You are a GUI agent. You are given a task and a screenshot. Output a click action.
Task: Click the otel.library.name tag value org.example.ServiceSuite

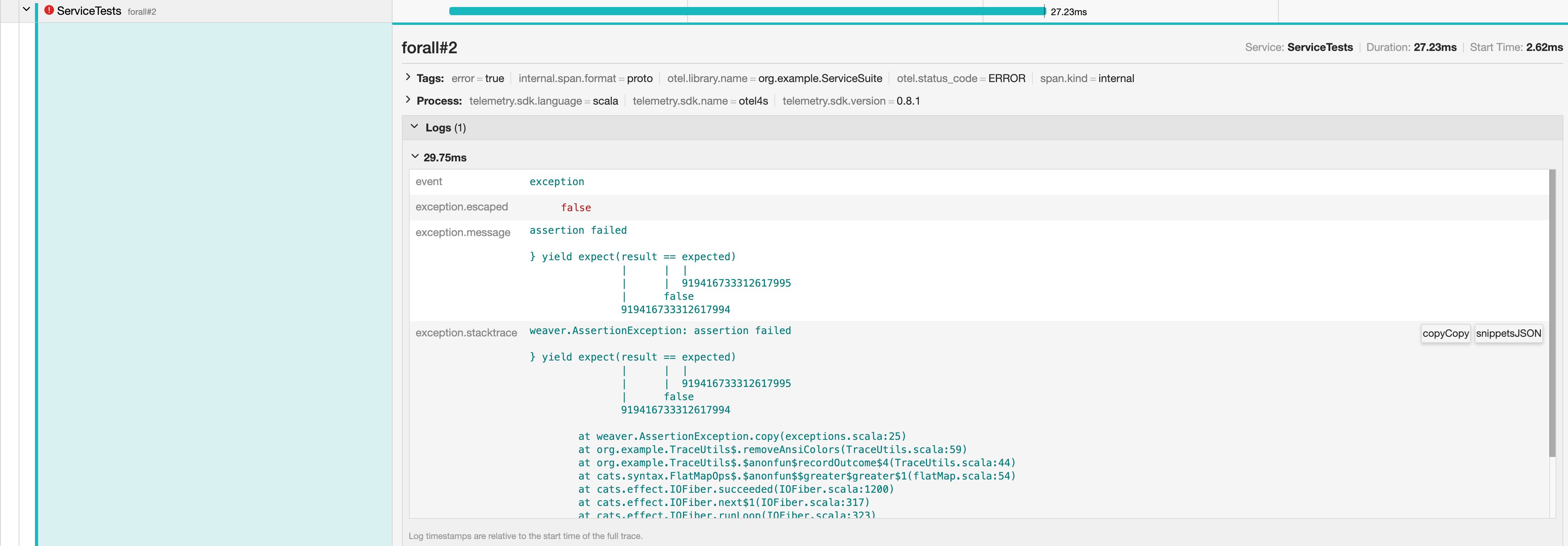820,79
